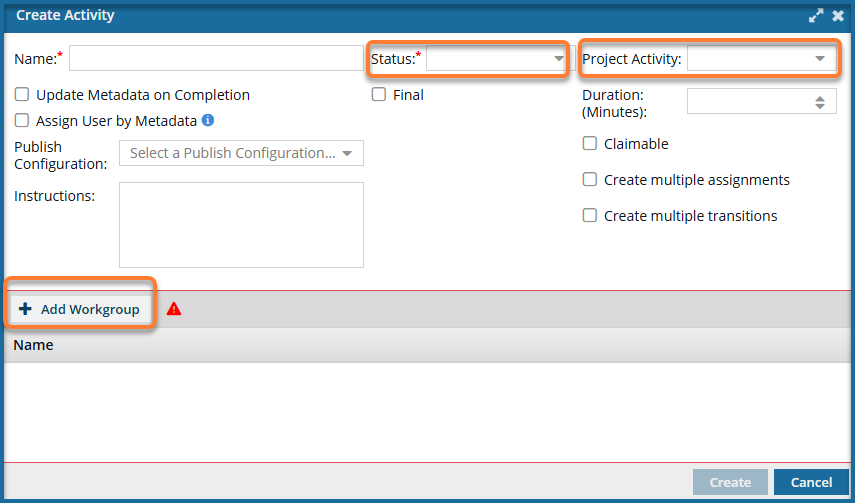Viewport: 855px width, 503px height.
Task: Enable Update Metadata on Completion
Action: click(22, 94)
